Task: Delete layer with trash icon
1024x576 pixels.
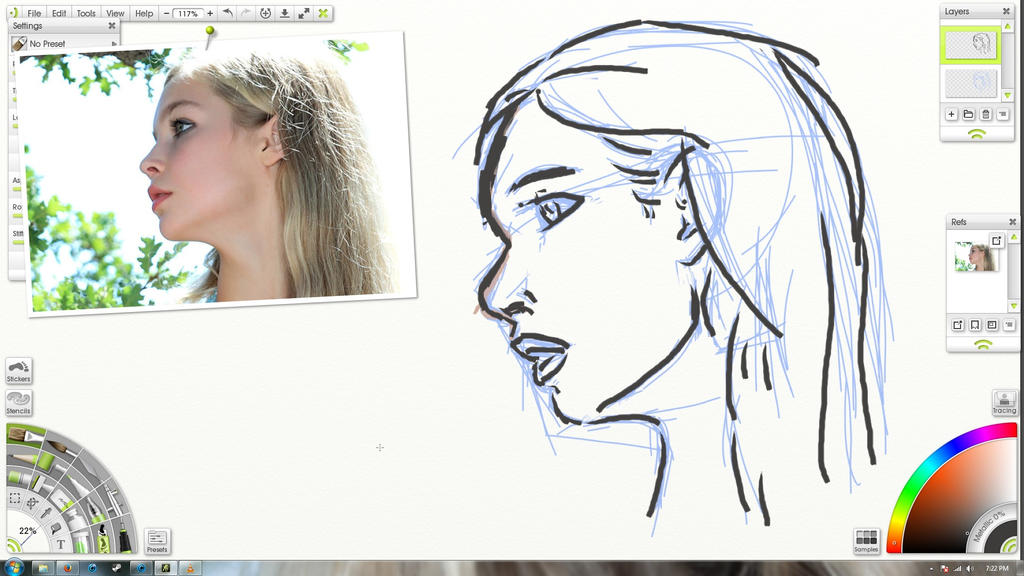Action: (x=985, y=114)
